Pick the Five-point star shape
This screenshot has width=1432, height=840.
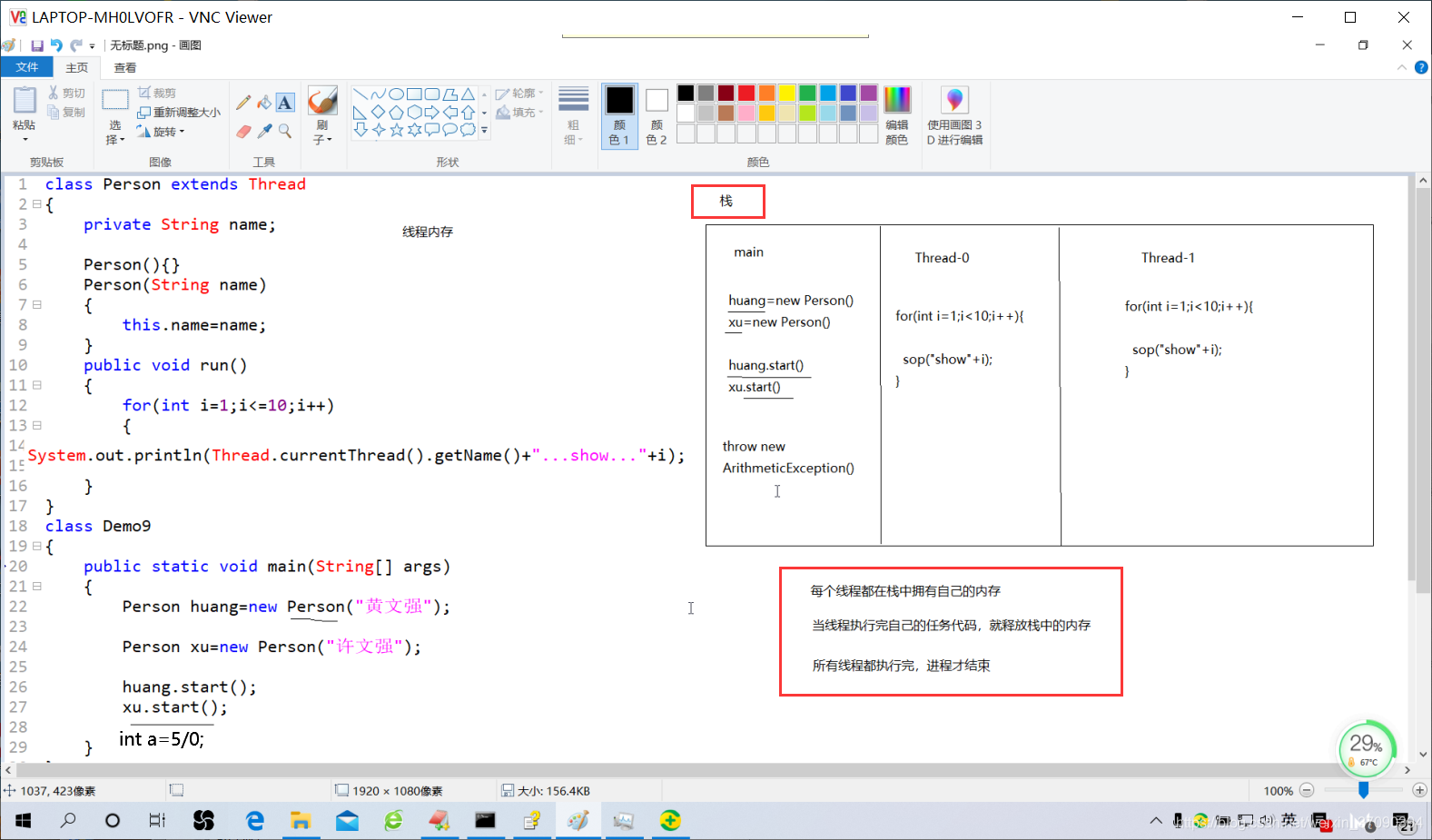click(397, 130)
